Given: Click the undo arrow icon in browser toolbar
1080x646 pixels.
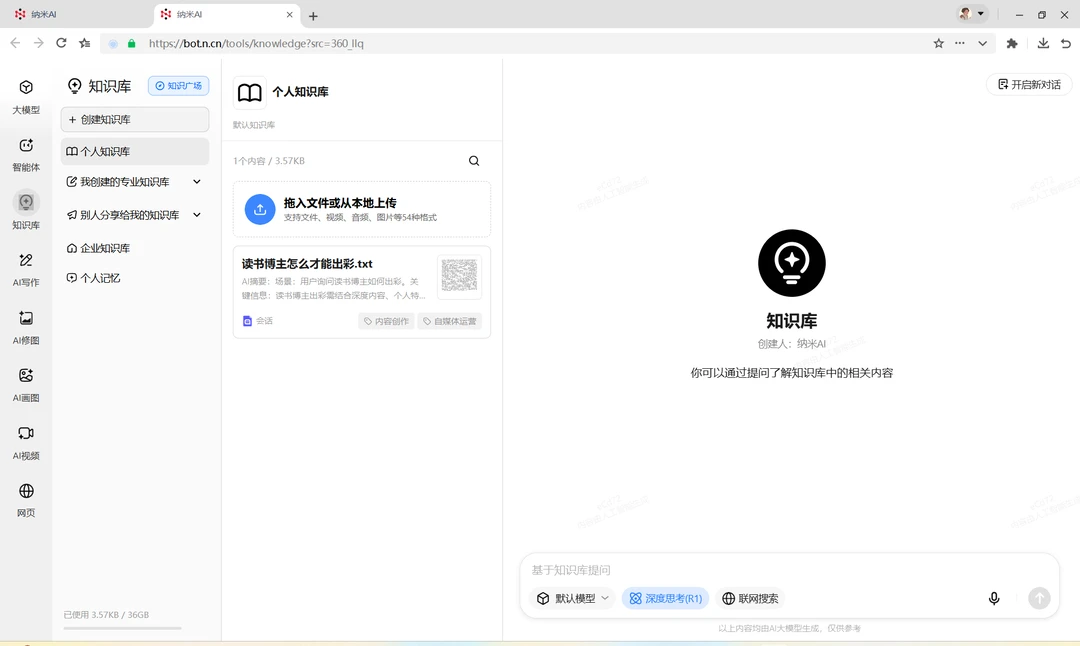Looking at the screenshot, I should click(1066, 43).
